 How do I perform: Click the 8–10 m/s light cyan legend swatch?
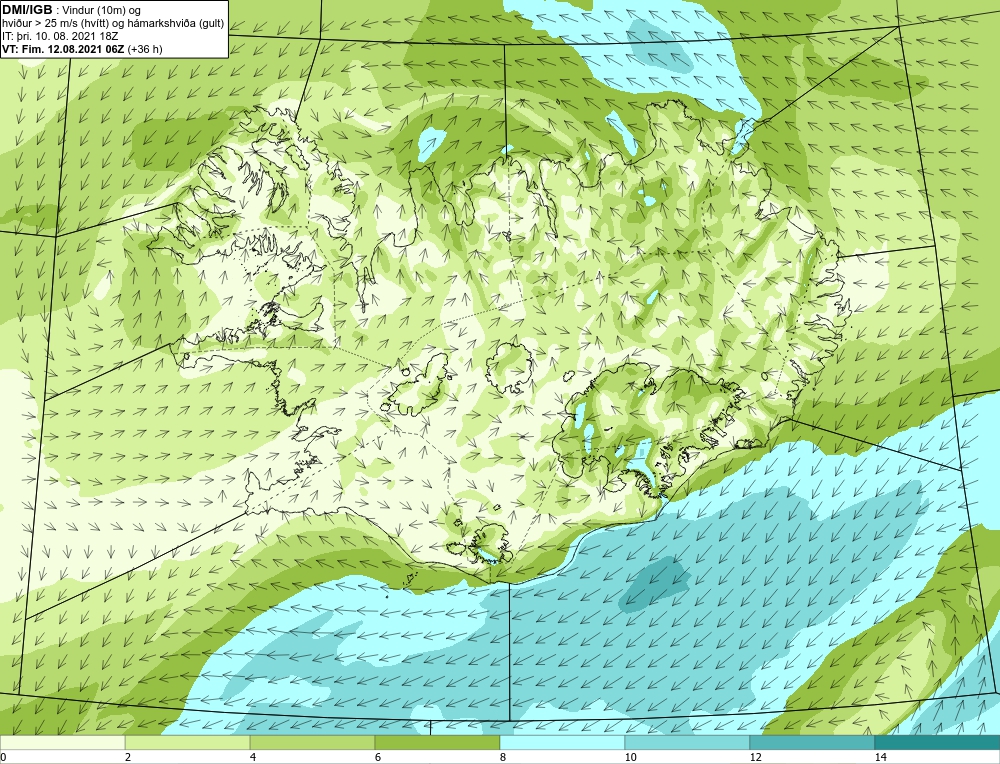pos(562,742)
